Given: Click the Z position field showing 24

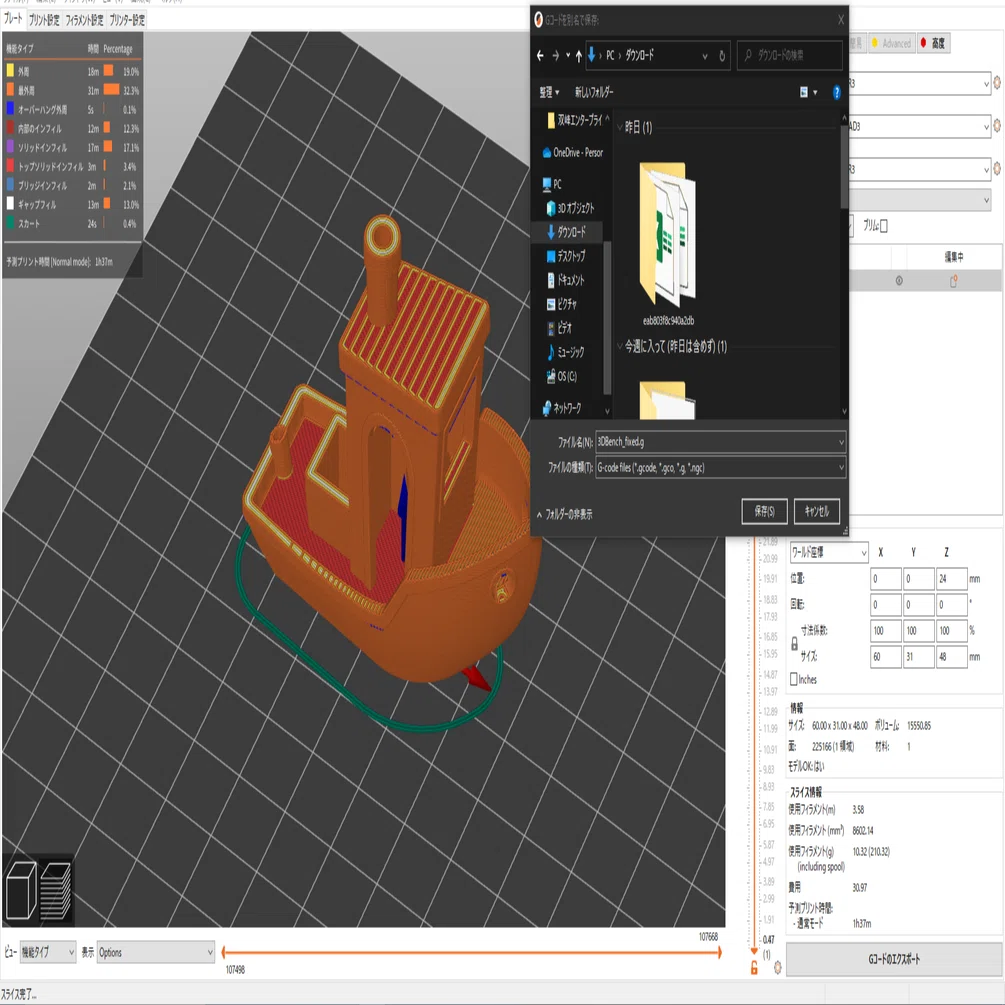Looking at the screenshot, I should click(x=951, y=579).
